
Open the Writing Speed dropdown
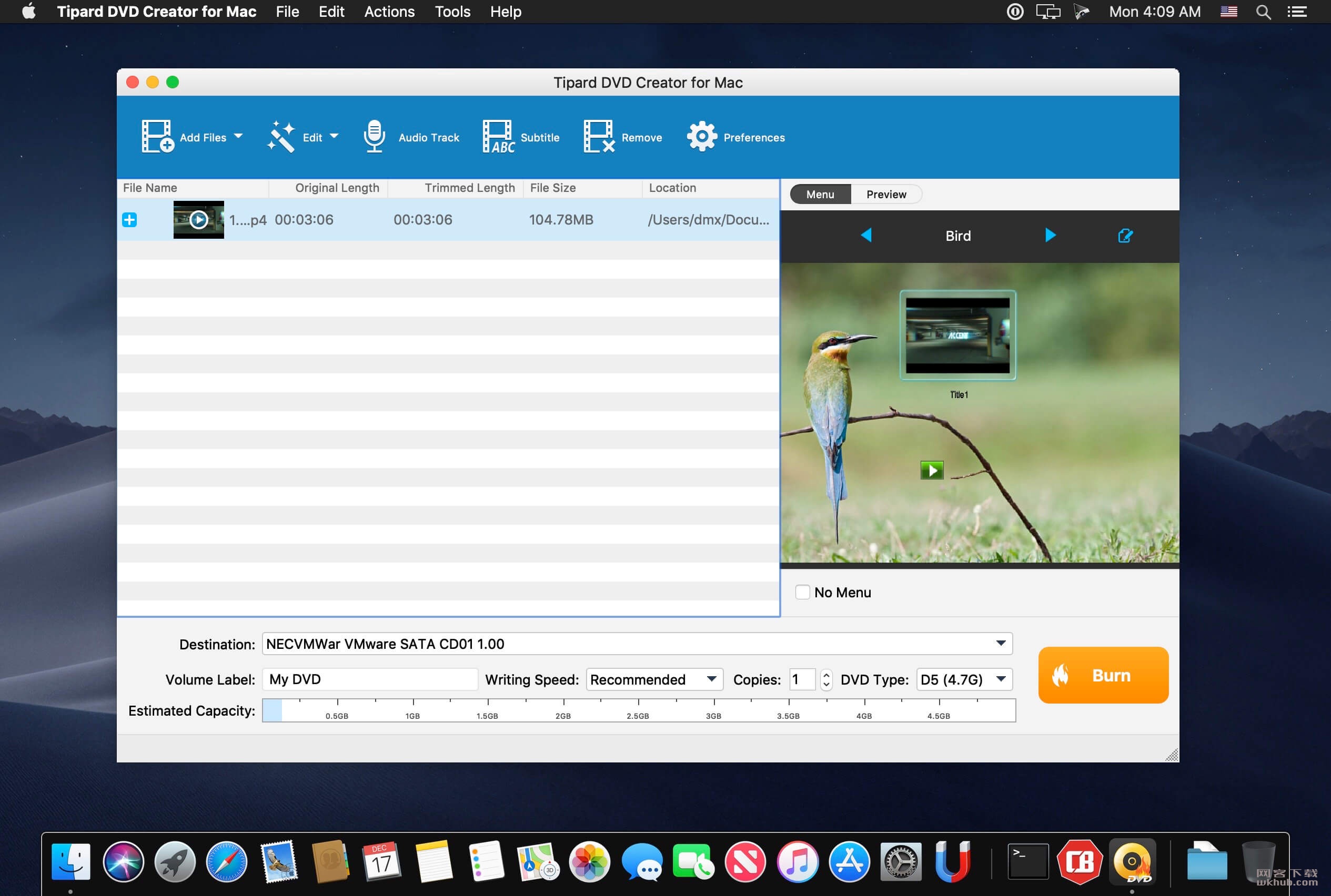pos(654,679)
